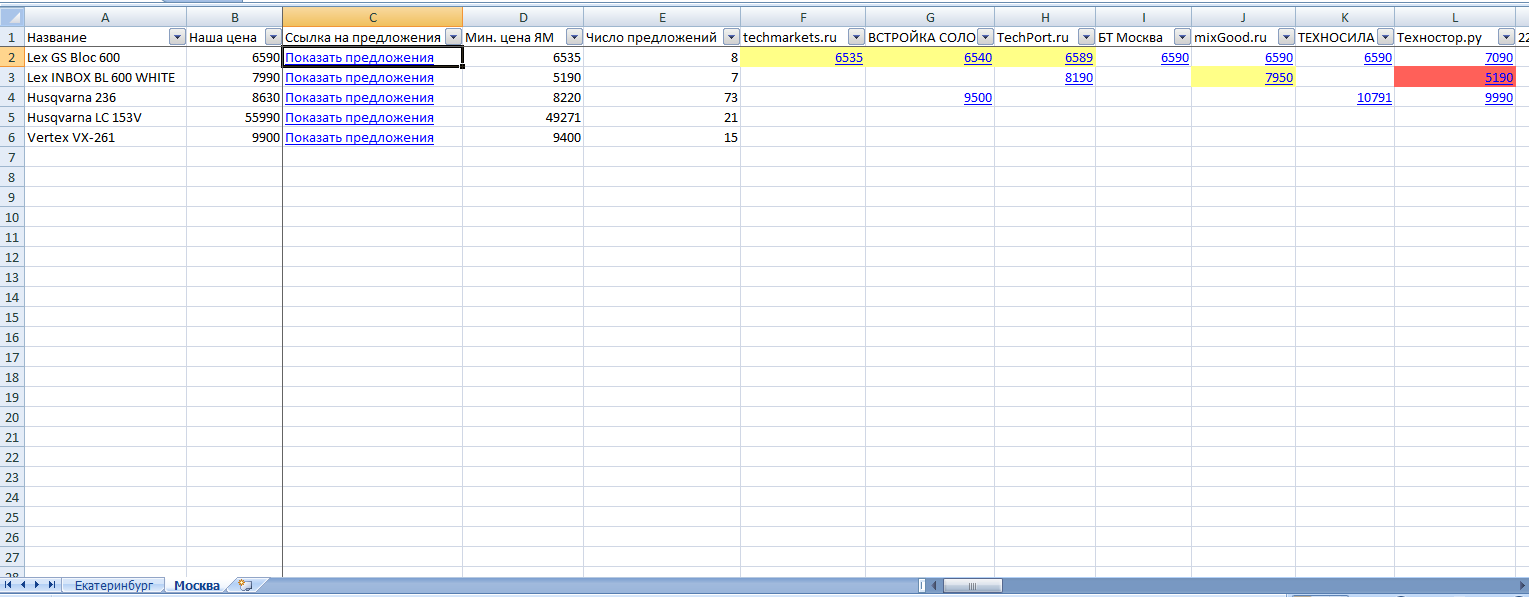
Task: Open Показать предложения link for Vertex VX-261
Action: point(359,138)
